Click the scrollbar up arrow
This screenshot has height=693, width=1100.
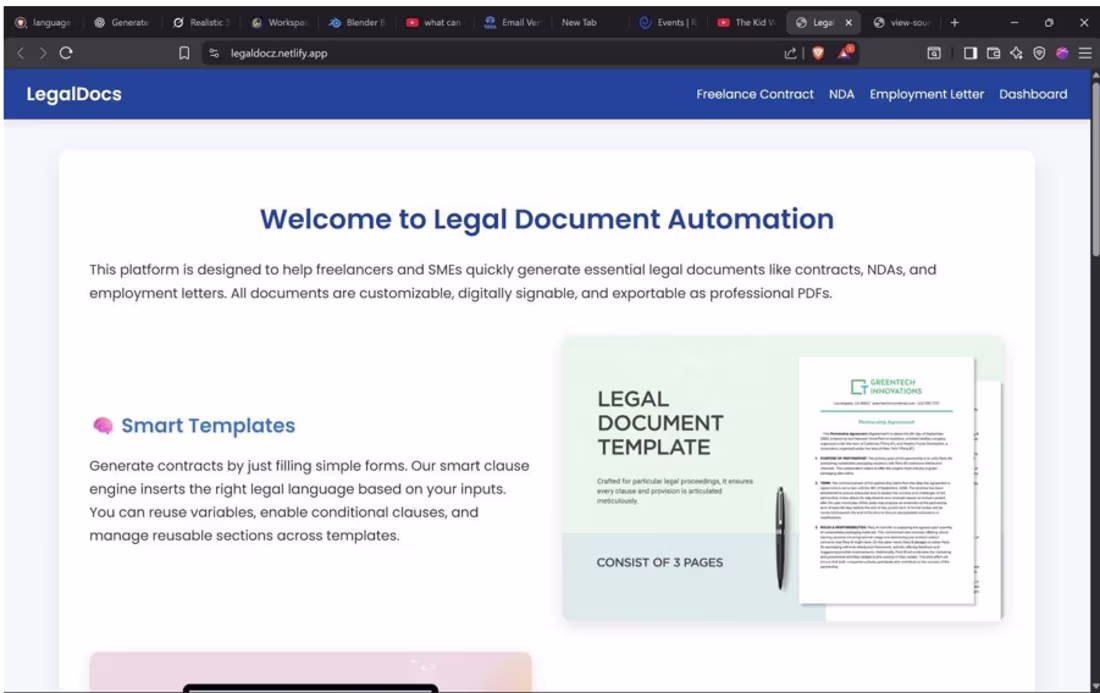1095,74
